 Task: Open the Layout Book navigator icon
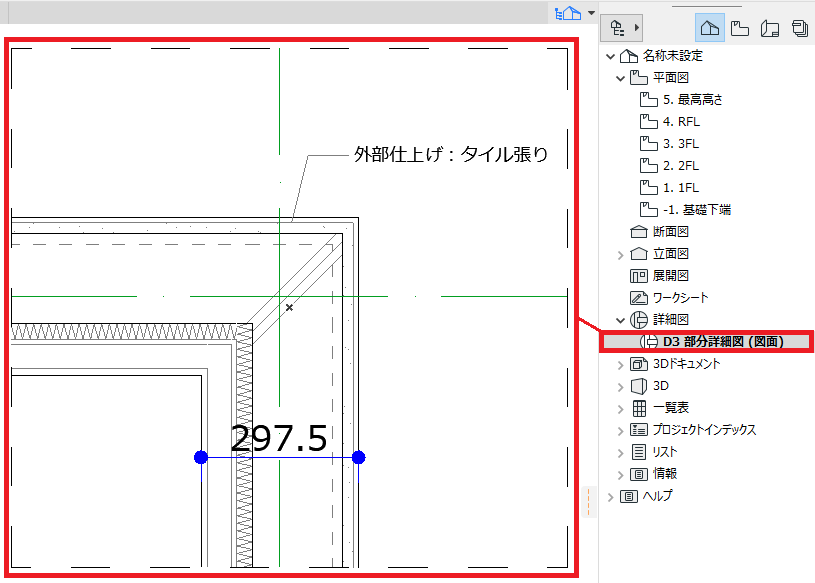[770, 28]
